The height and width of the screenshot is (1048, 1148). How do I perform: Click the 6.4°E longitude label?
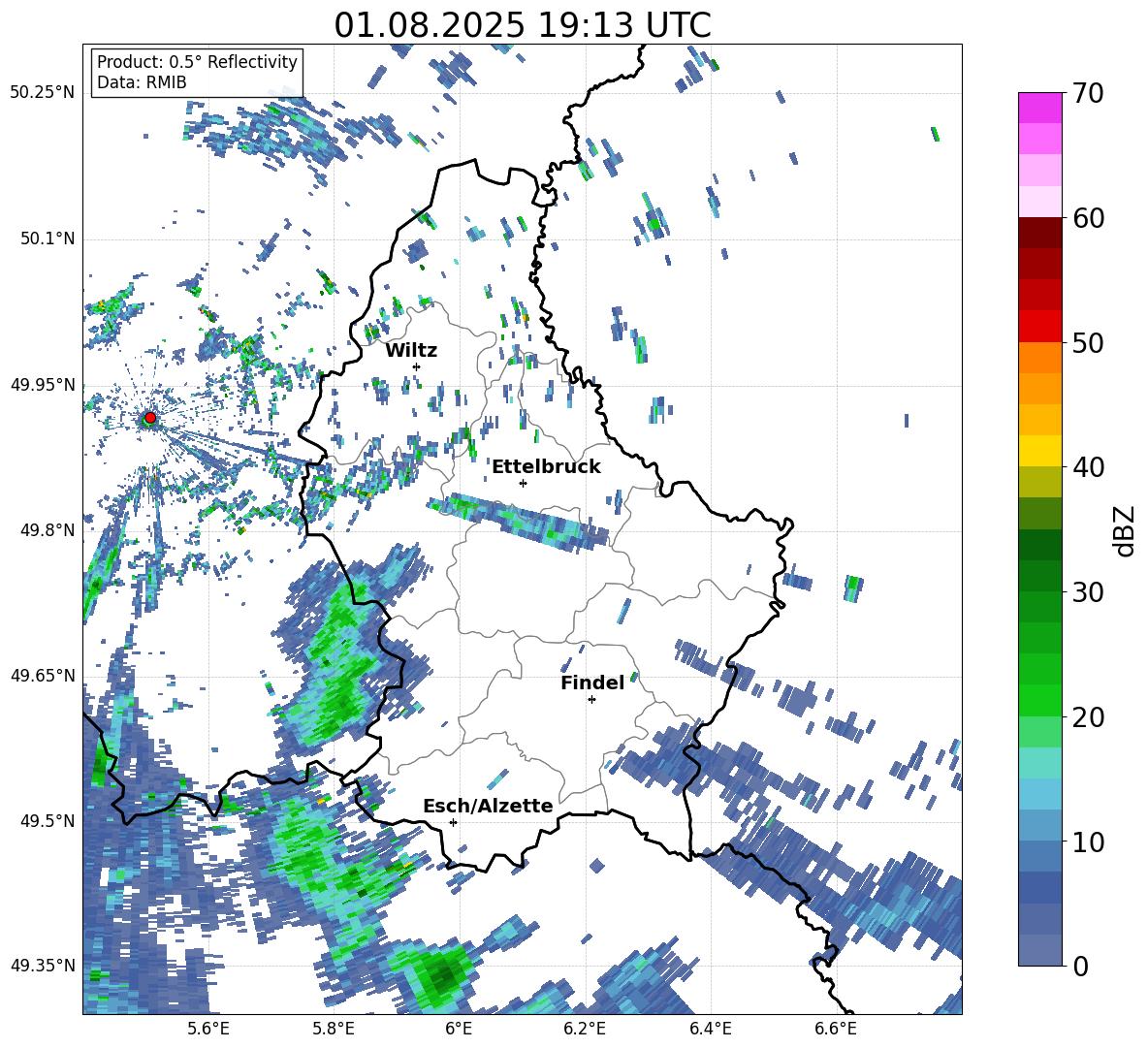[710, 1029]
